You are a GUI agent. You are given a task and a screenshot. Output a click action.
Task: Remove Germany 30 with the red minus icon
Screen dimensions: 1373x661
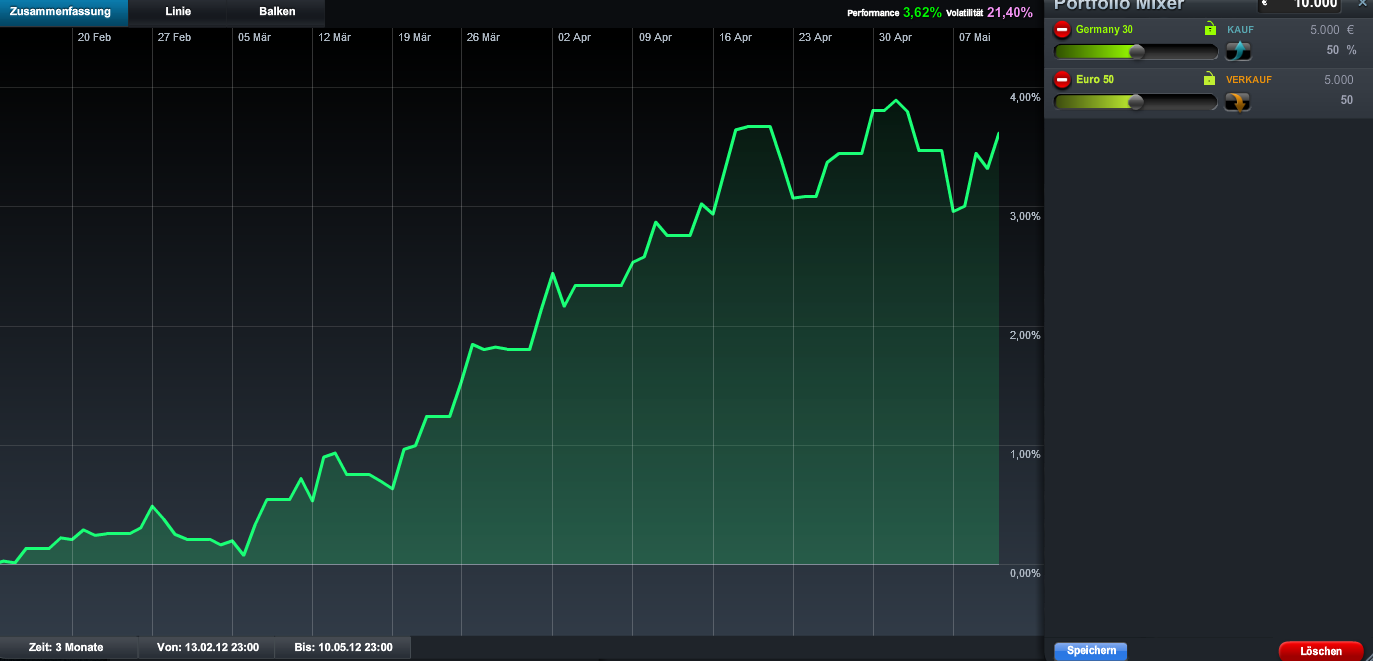[1062, 30]
